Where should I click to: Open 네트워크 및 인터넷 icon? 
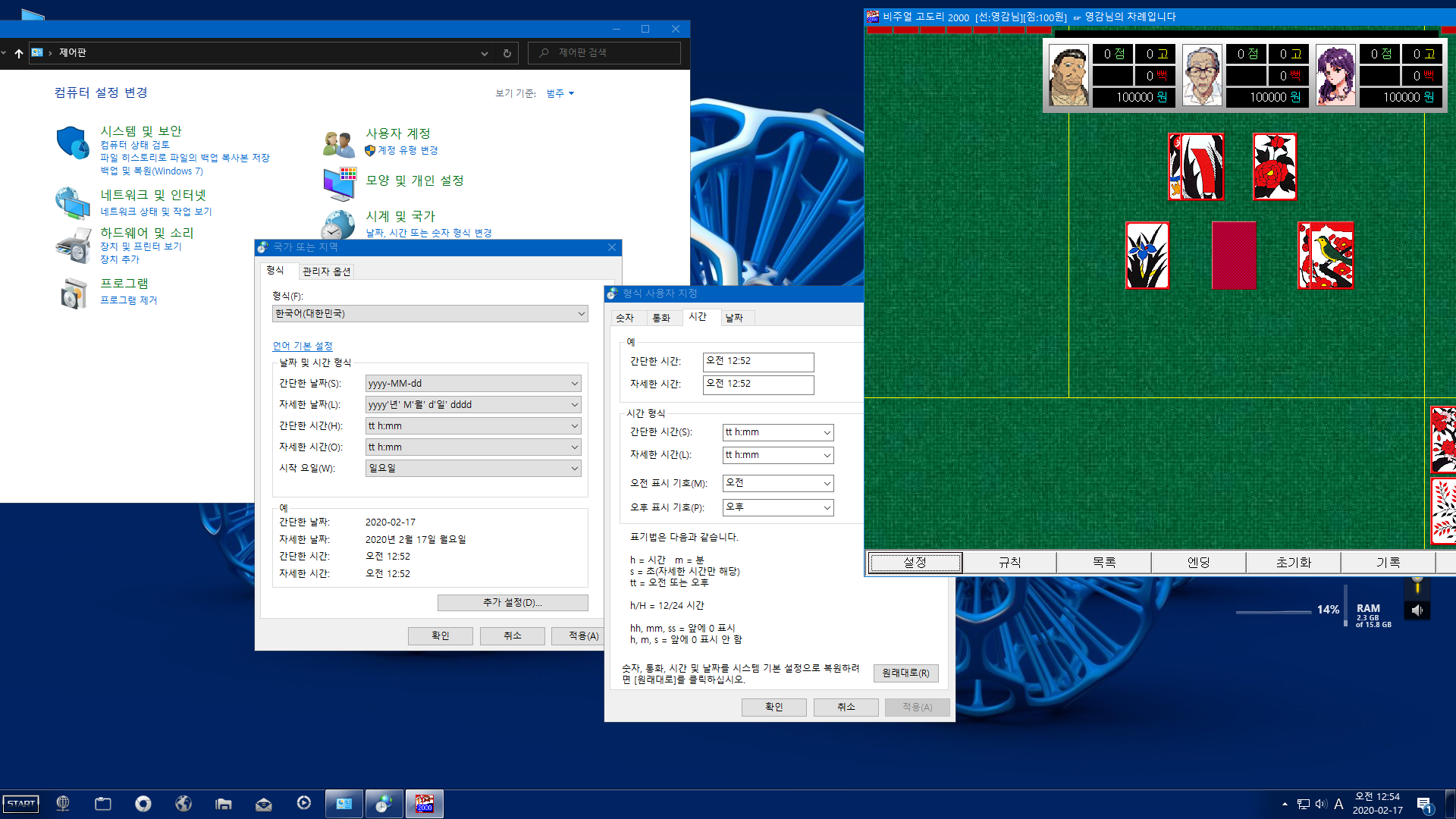tap(73, 203)
